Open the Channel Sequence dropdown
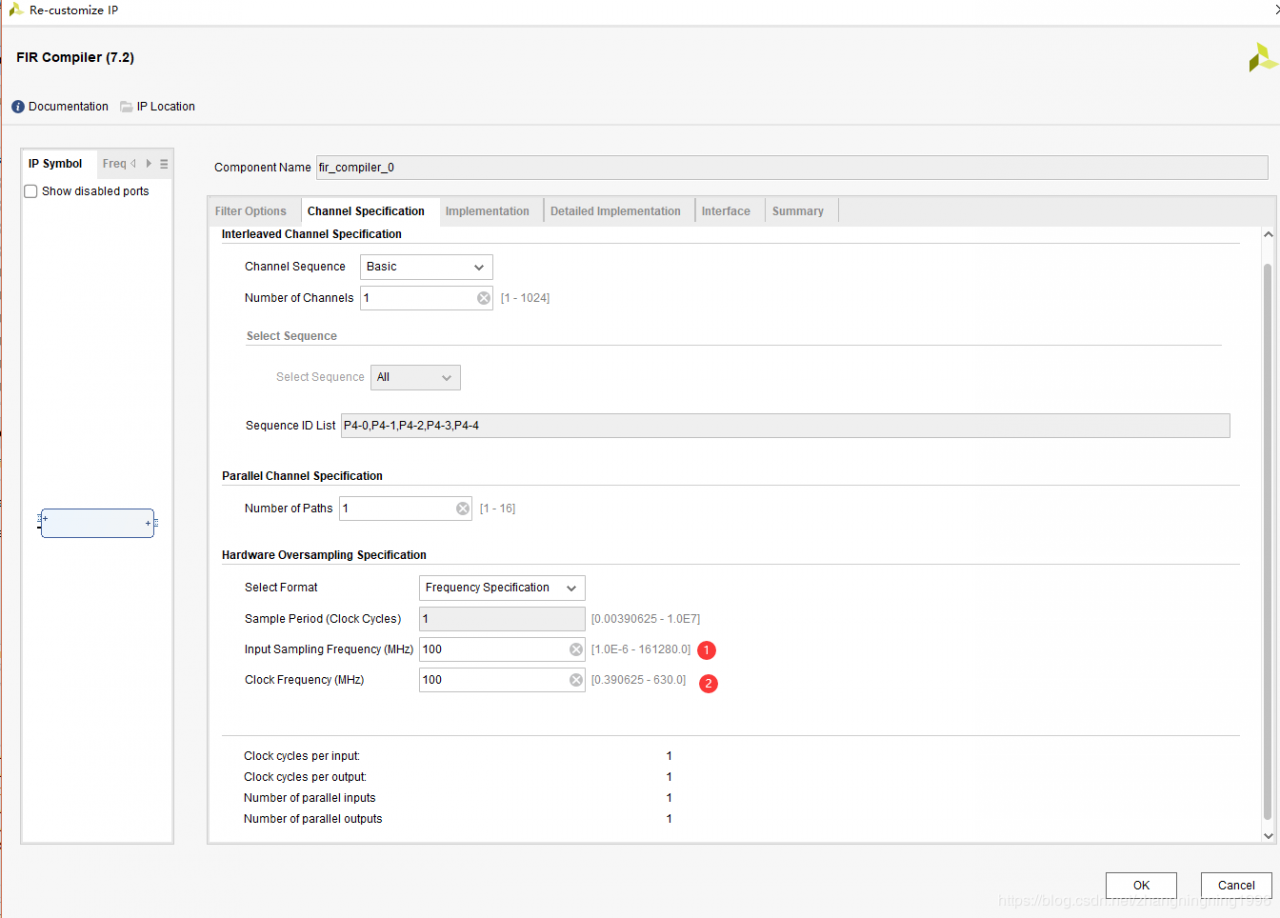The width and height of the screenshot is (1280, 918). coord(426,267)
